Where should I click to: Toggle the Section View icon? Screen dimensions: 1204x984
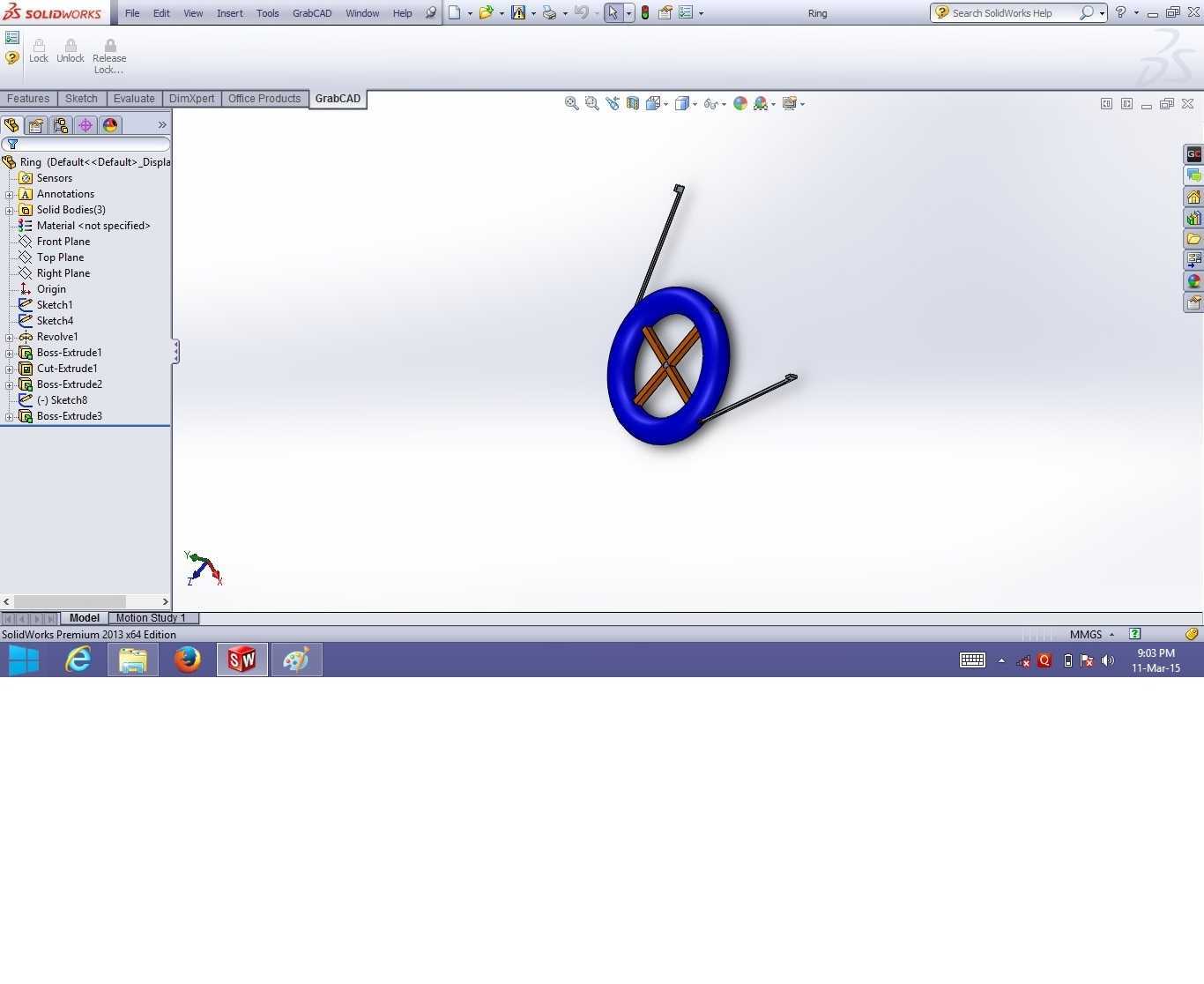click(632, 103)
